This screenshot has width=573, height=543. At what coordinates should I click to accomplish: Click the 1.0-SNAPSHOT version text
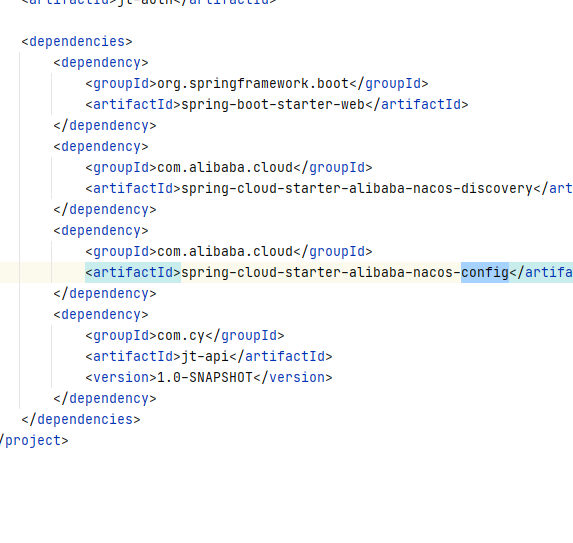pyautogui.click(x=205, y=377)
